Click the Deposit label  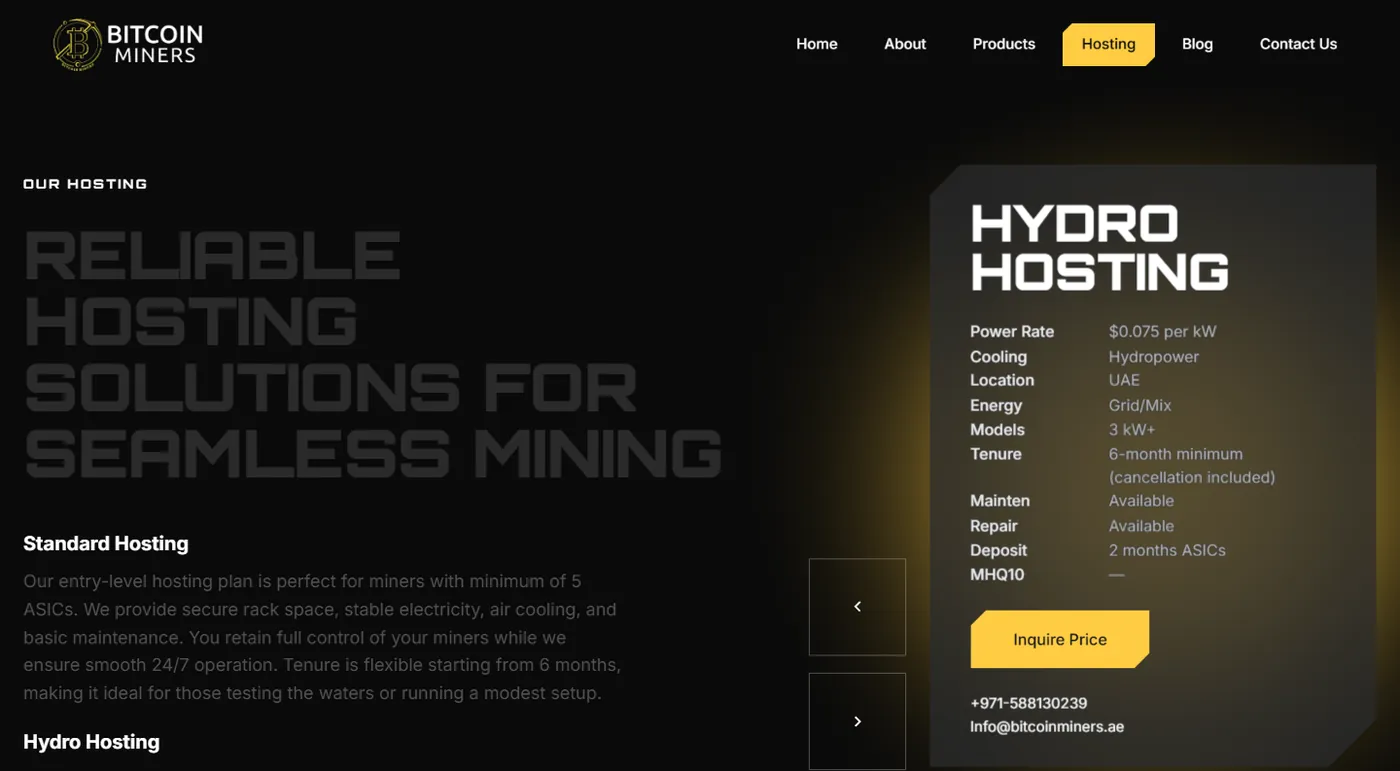click(x=998, y=550)
